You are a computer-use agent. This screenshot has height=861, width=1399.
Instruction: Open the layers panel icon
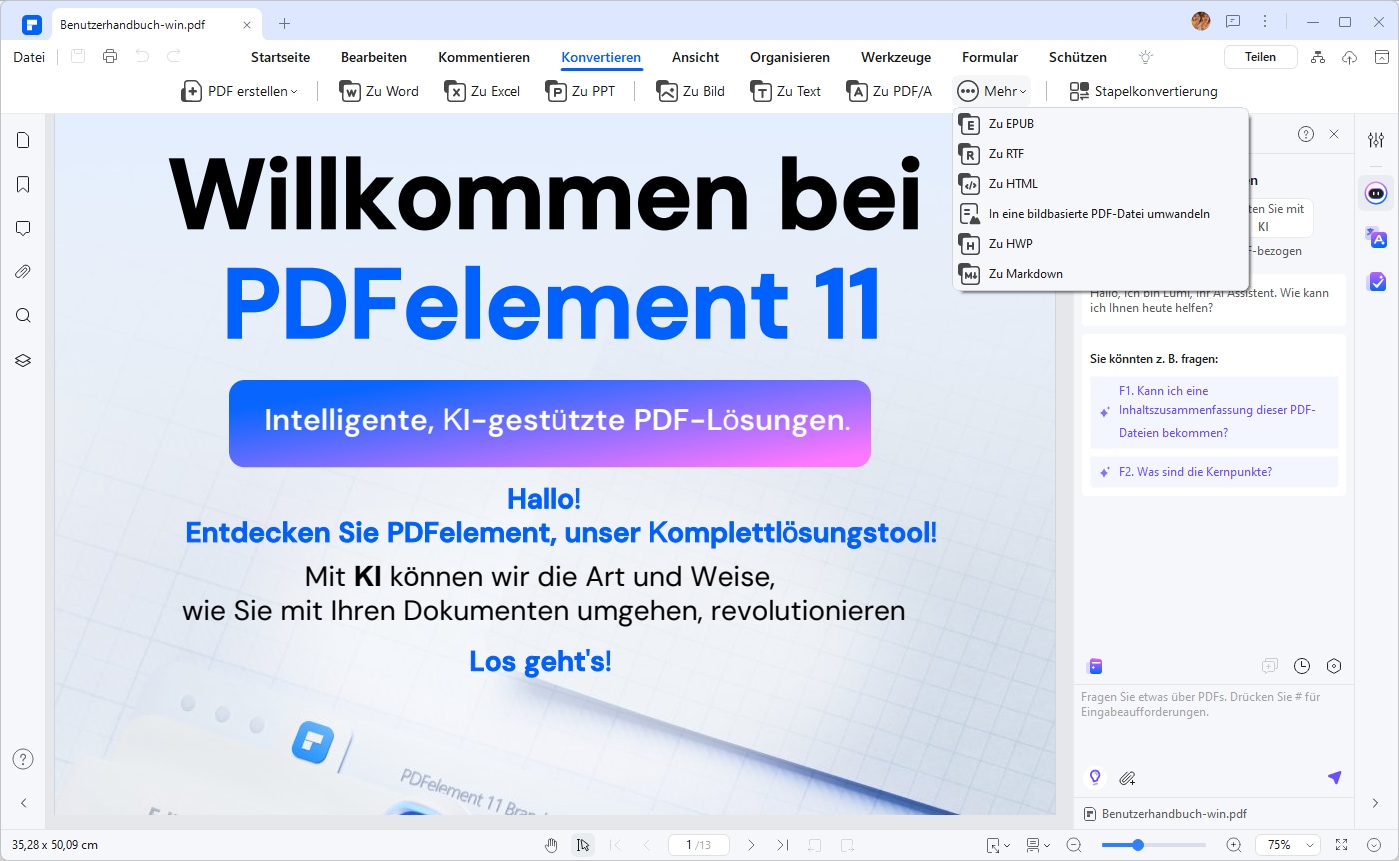pyautogui.click(x=23, y=360)
